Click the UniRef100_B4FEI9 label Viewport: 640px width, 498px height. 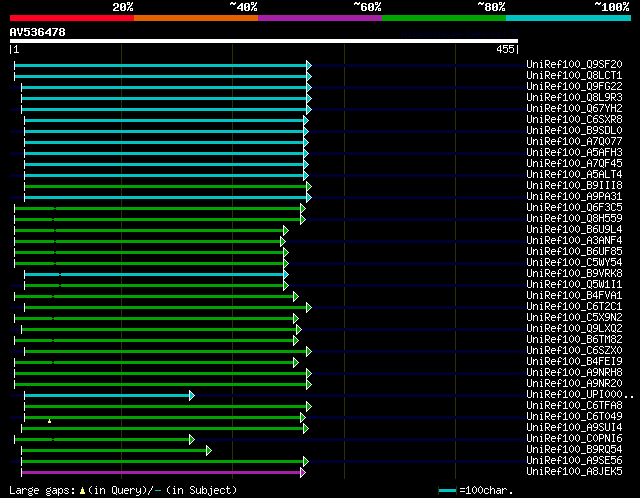point(574,361)
